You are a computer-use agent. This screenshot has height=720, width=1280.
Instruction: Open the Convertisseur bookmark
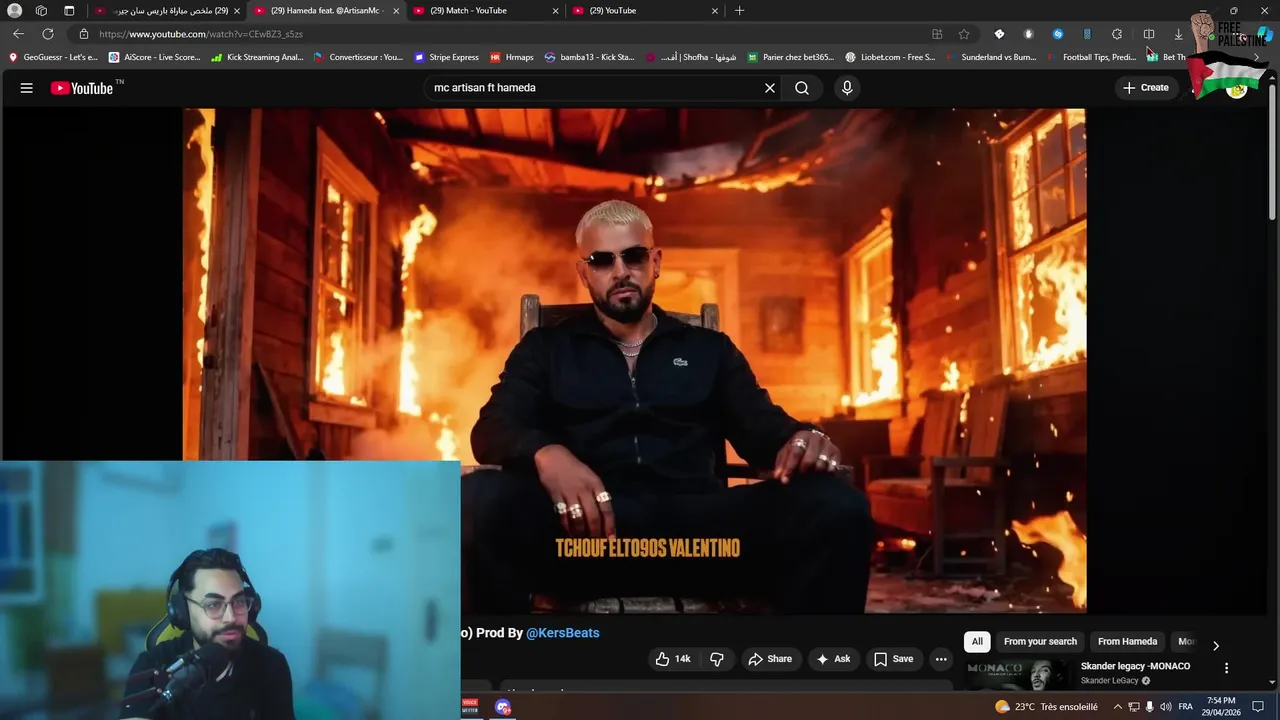coord(358,57)
